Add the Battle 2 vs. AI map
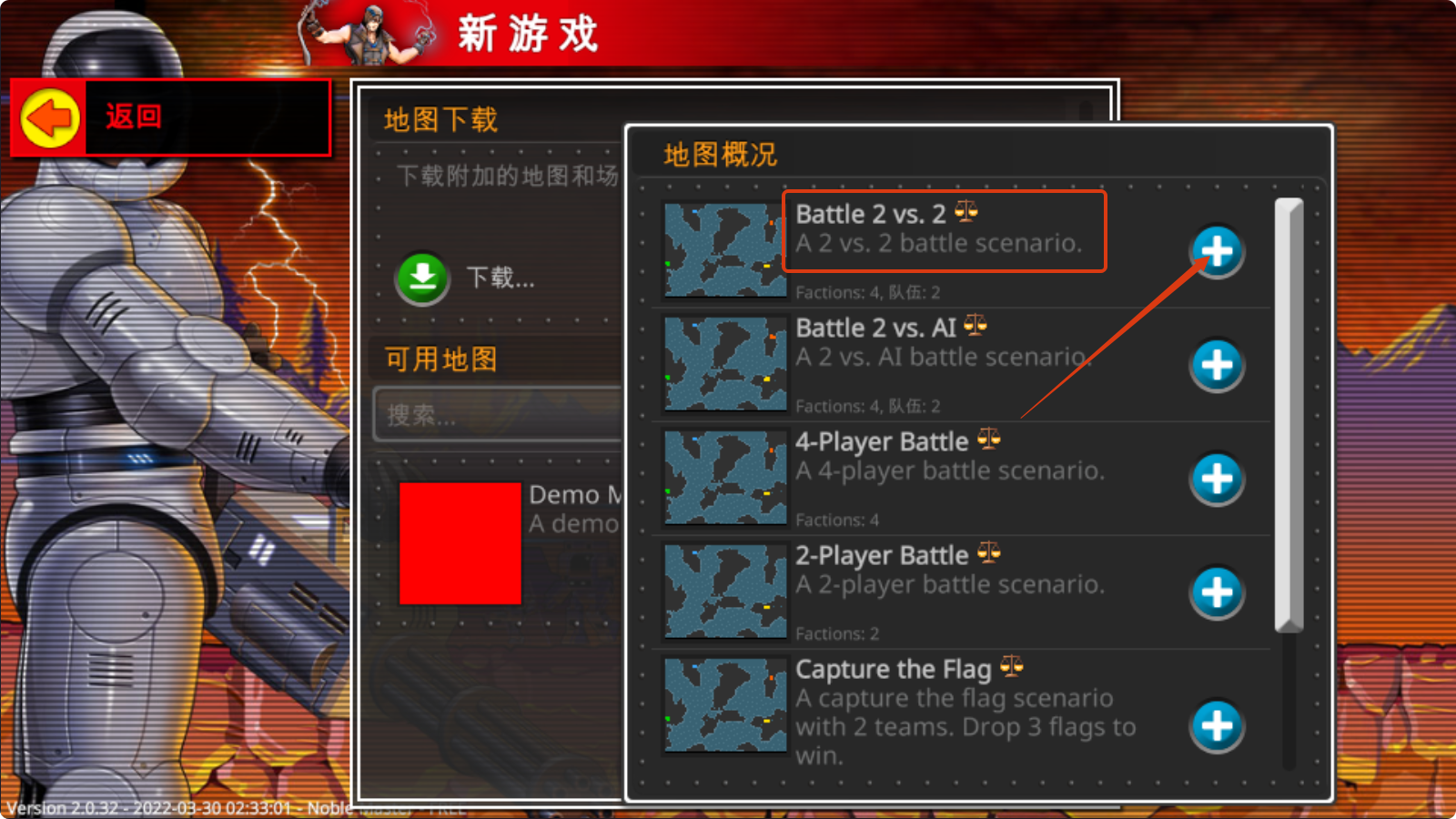Screen dimensions: 1456x819 click(x=1217, y=365)
